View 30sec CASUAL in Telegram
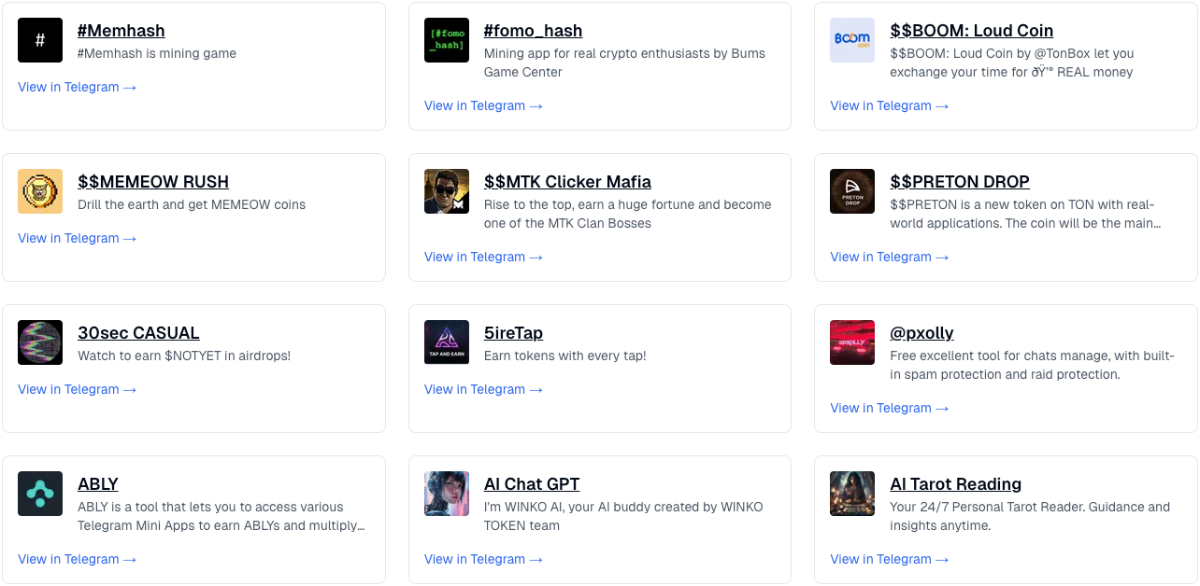This screenshot has width=1200, height=586. pyautogui.click(x=77, y=389)
